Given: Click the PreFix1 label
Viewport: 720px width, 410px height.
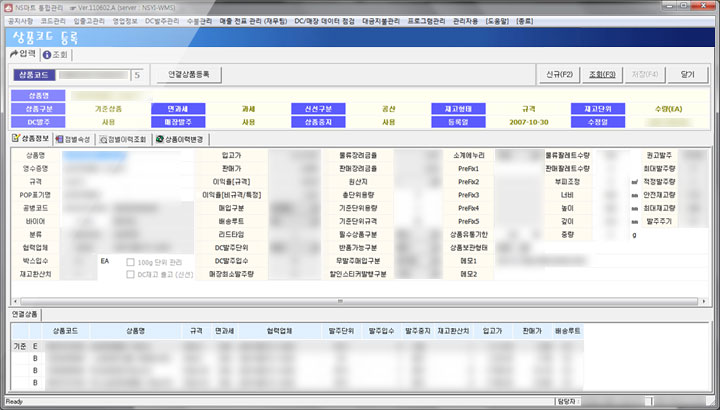Looking at the screenshot, I should [468, 168].
